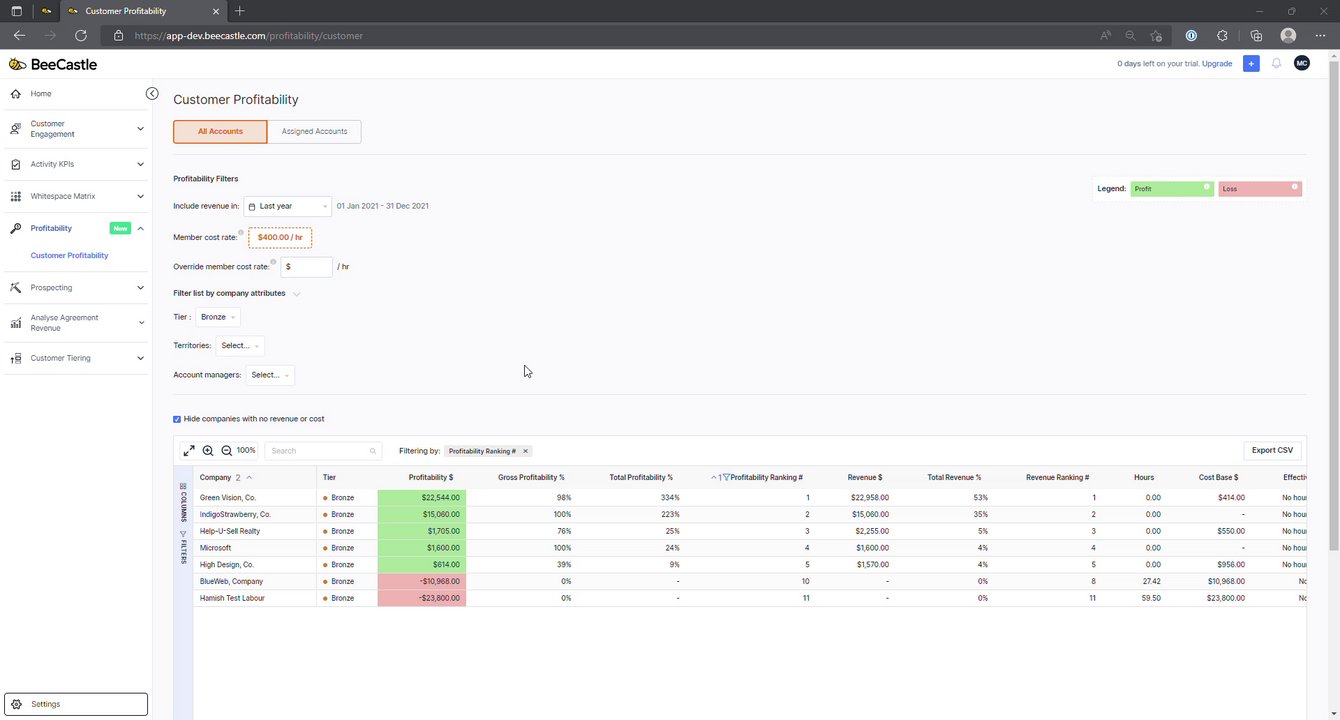Open the browser tab actions menu

tap(16, 11)
